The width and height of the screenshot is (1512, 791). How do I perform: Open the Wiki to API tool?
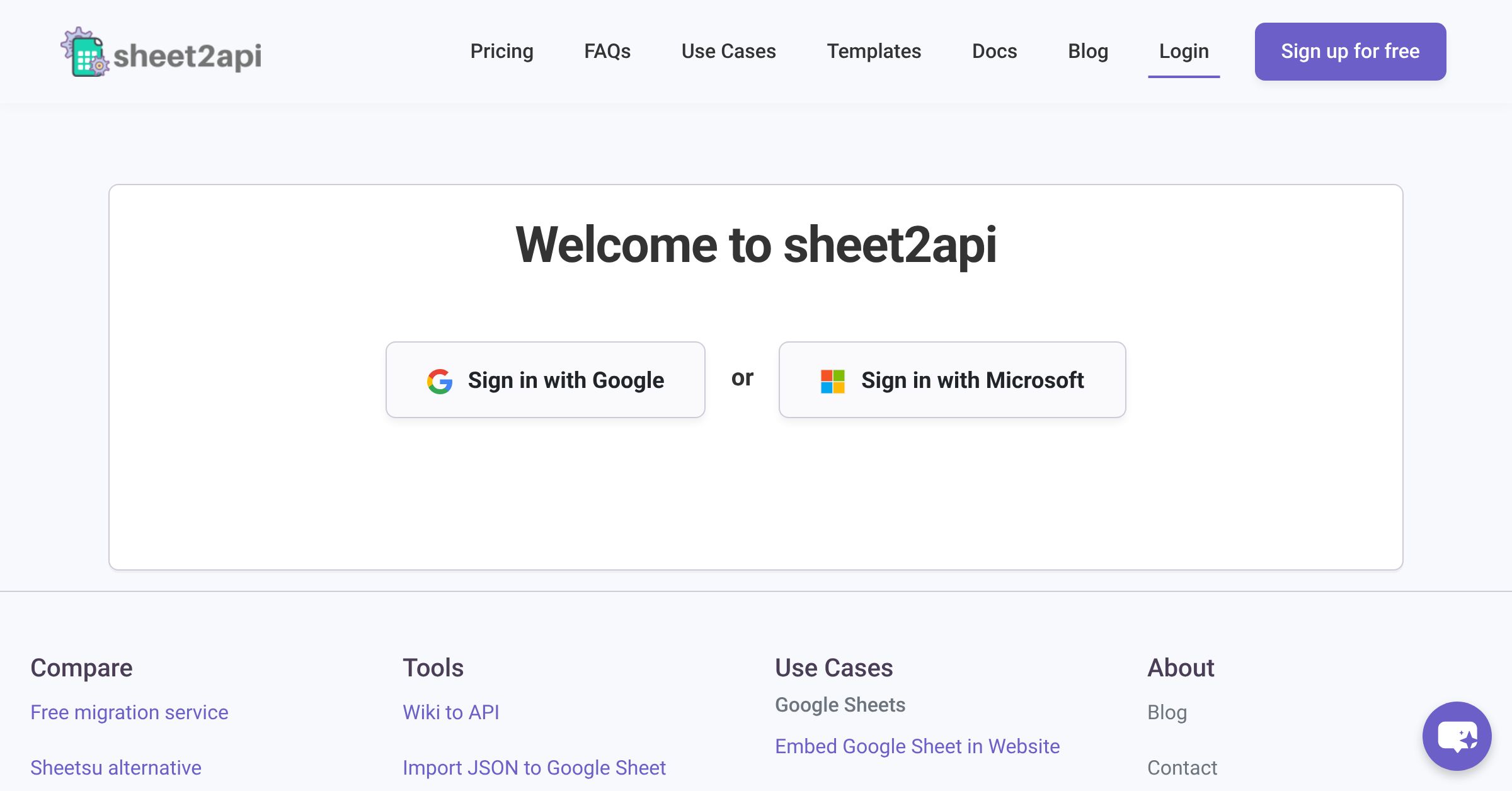point(450,712)
